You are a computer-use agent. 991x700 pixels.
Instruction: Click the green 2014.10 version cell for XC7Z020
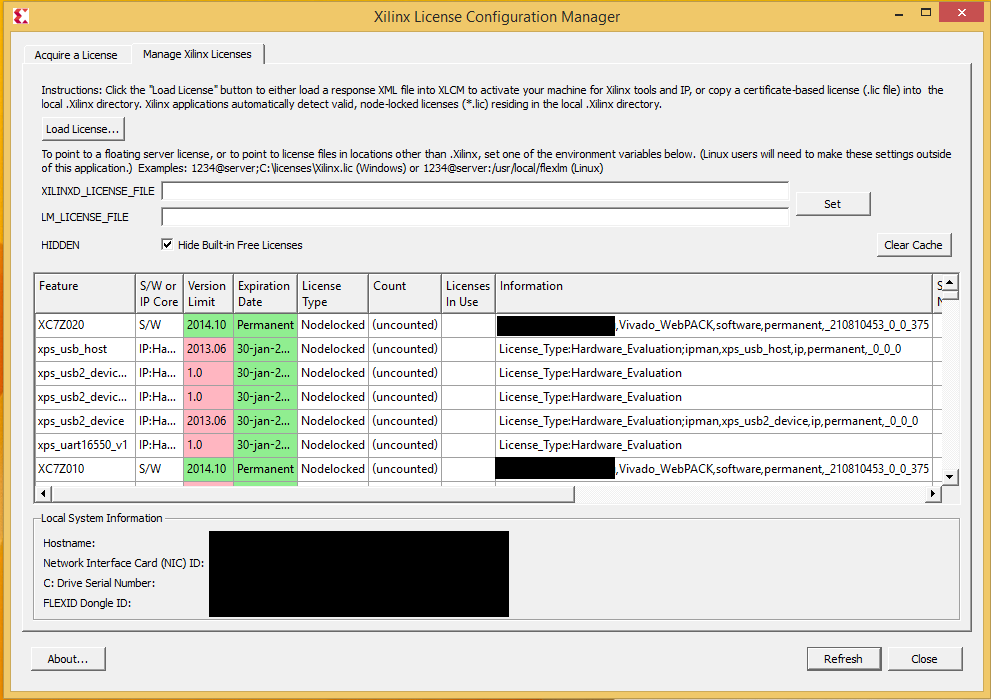pyautogui.click(x=209, y=325)
